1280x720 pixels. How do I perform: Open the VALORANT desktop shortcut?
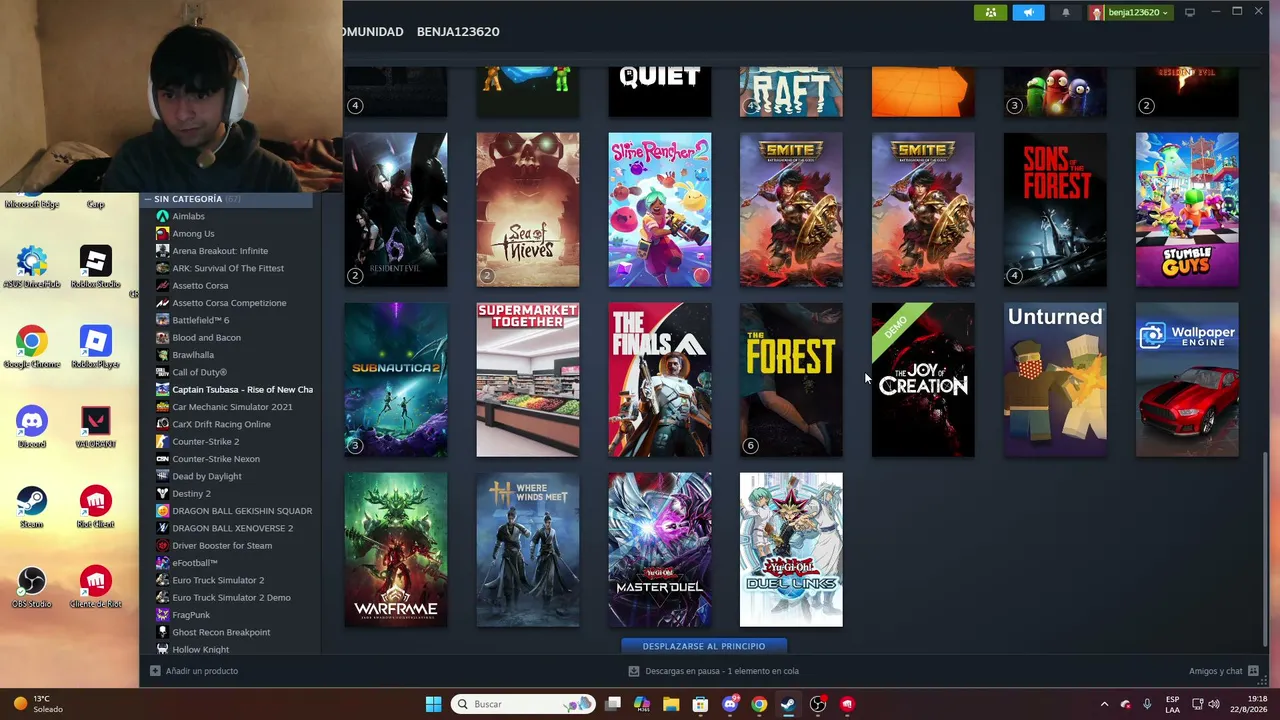[x=95, y=426]
